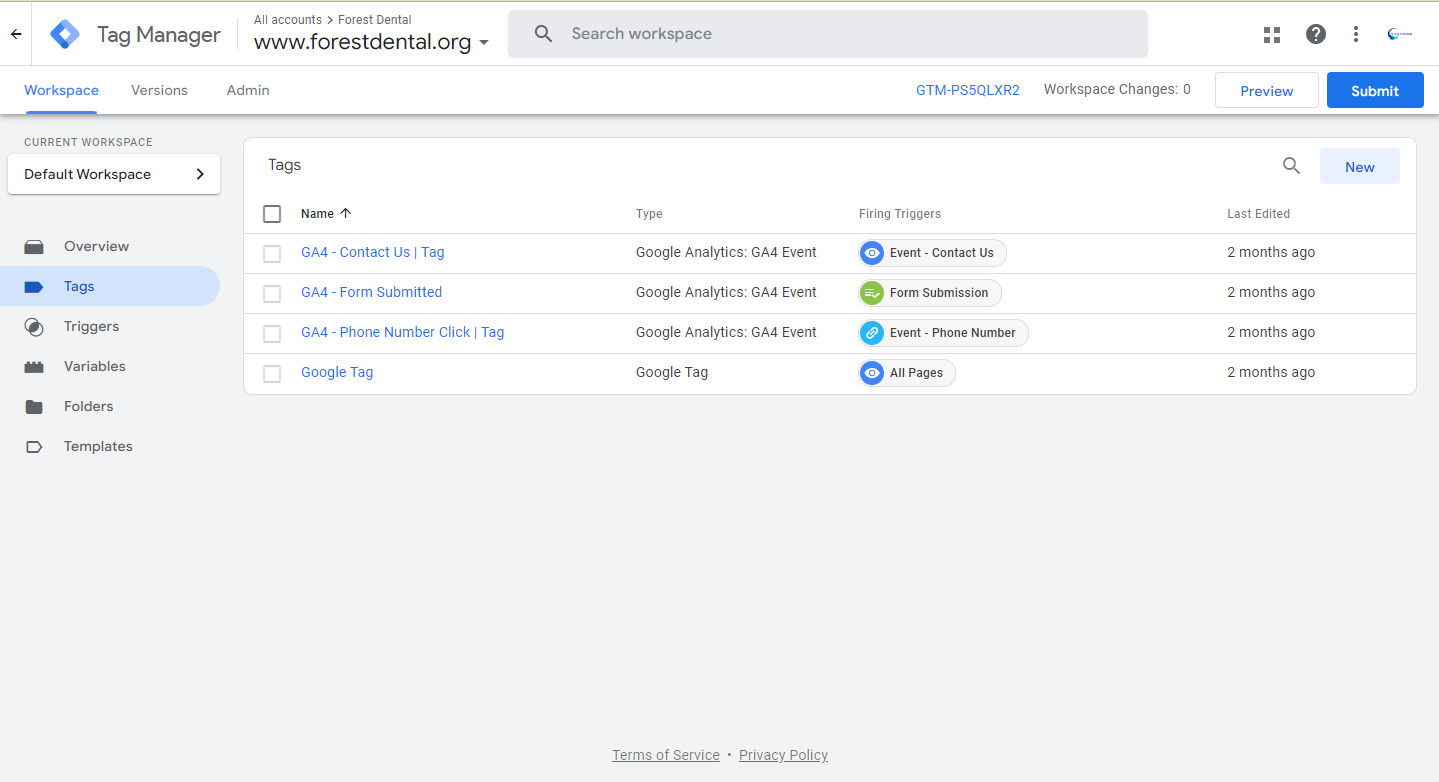Click the Phone Number trigger link icon
Screen dimensions: 1439x782
[872, 333]
